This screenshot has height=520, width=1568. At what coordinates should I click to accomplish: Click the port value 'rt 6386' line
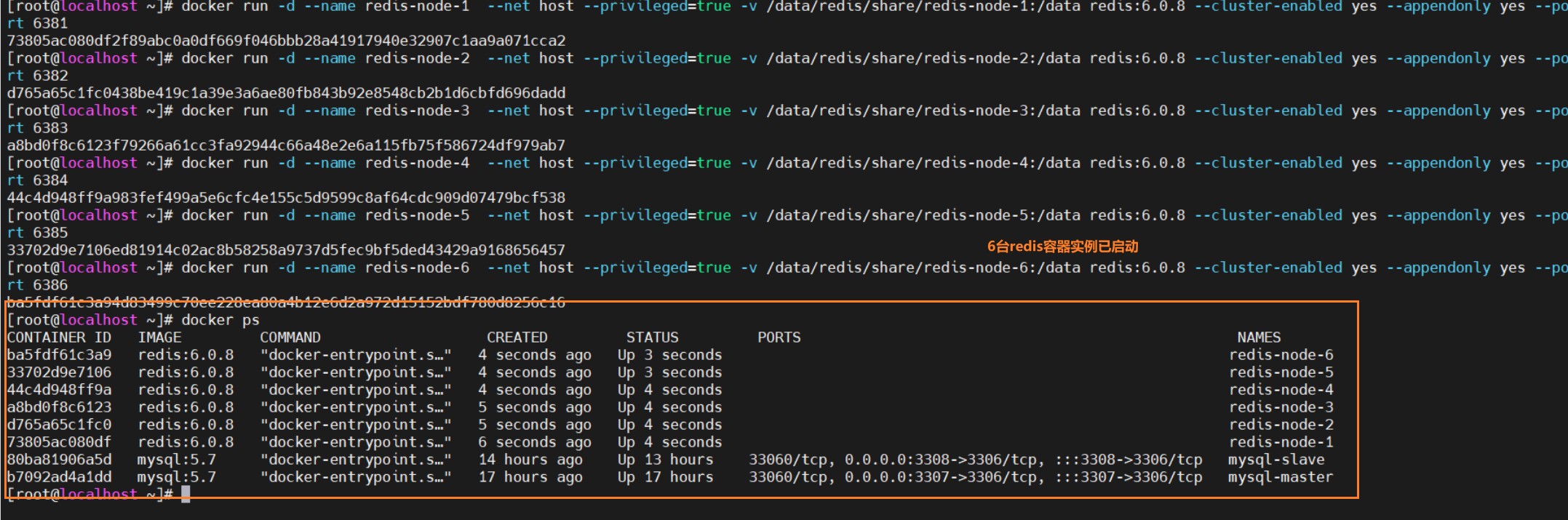(37, 285)
